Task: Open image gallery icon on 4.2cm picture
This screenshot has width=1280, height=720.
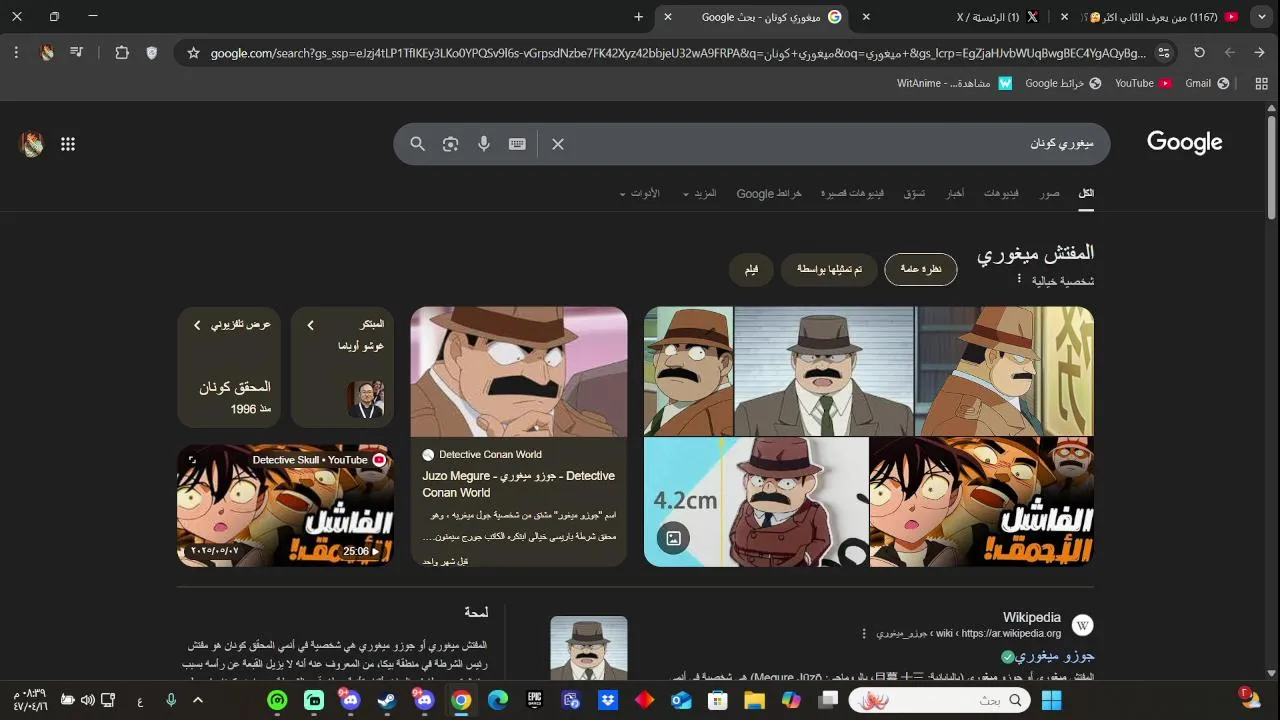Action: point(674,538)
